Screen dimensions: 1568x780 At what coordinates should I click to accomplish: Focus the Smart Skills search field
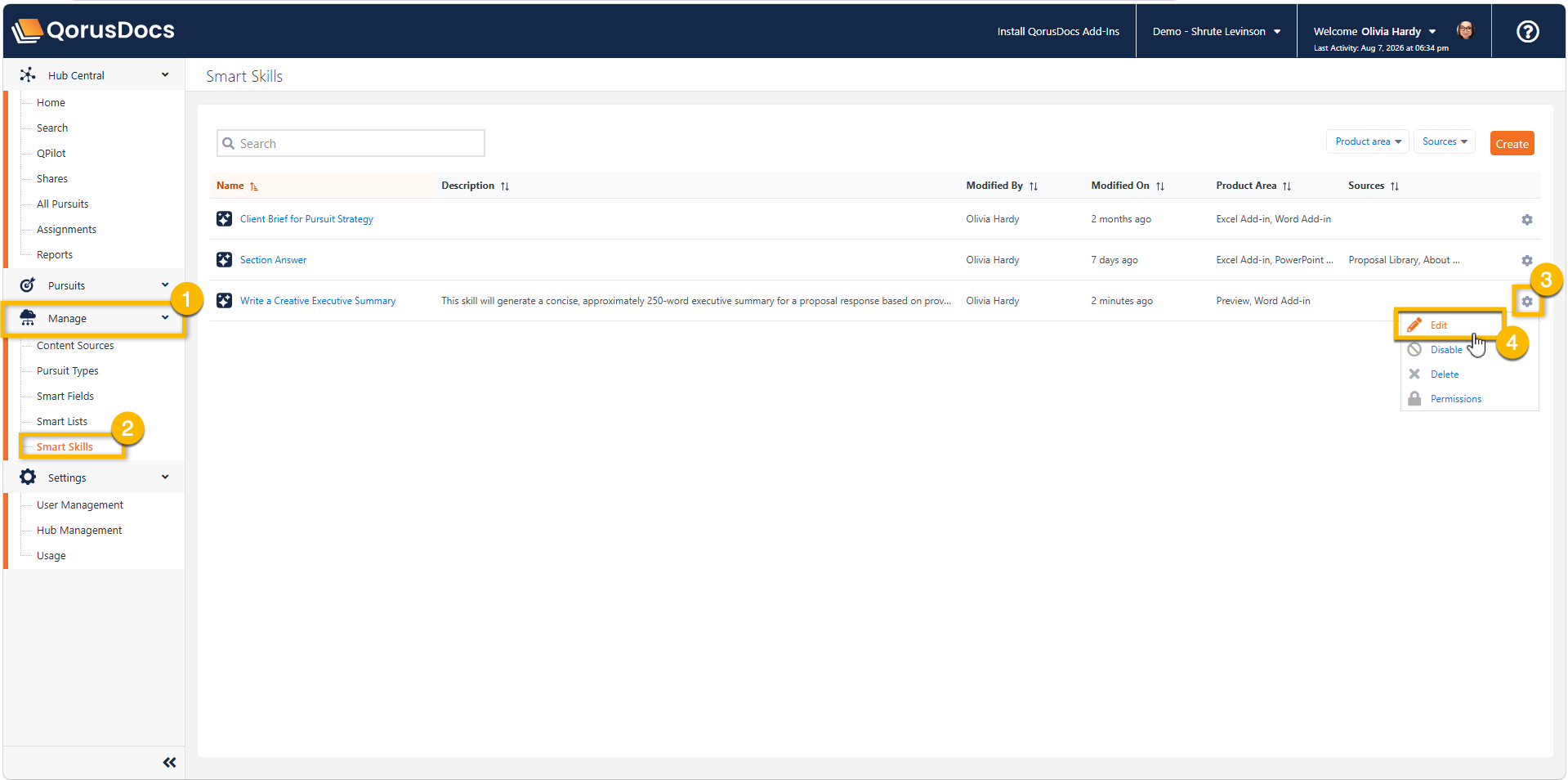pos(351,143)
